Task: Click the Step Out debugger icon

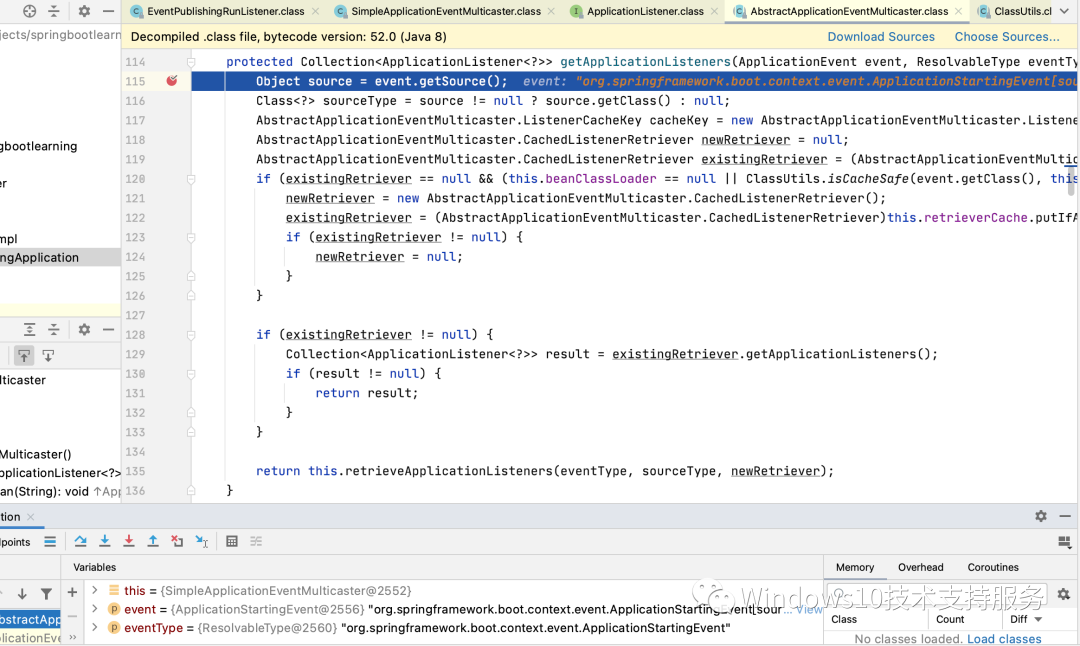Action: point(153,541)
